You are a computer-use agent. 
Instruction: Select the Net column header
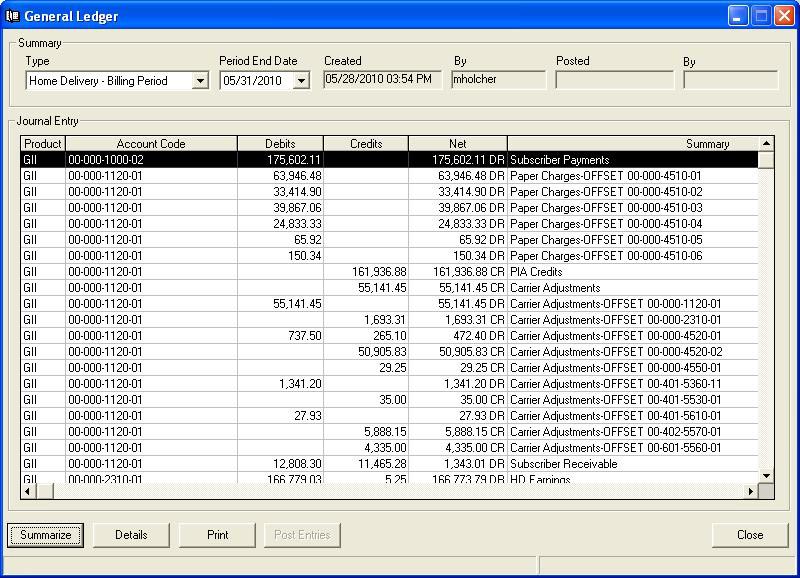(x=457, y=144)
